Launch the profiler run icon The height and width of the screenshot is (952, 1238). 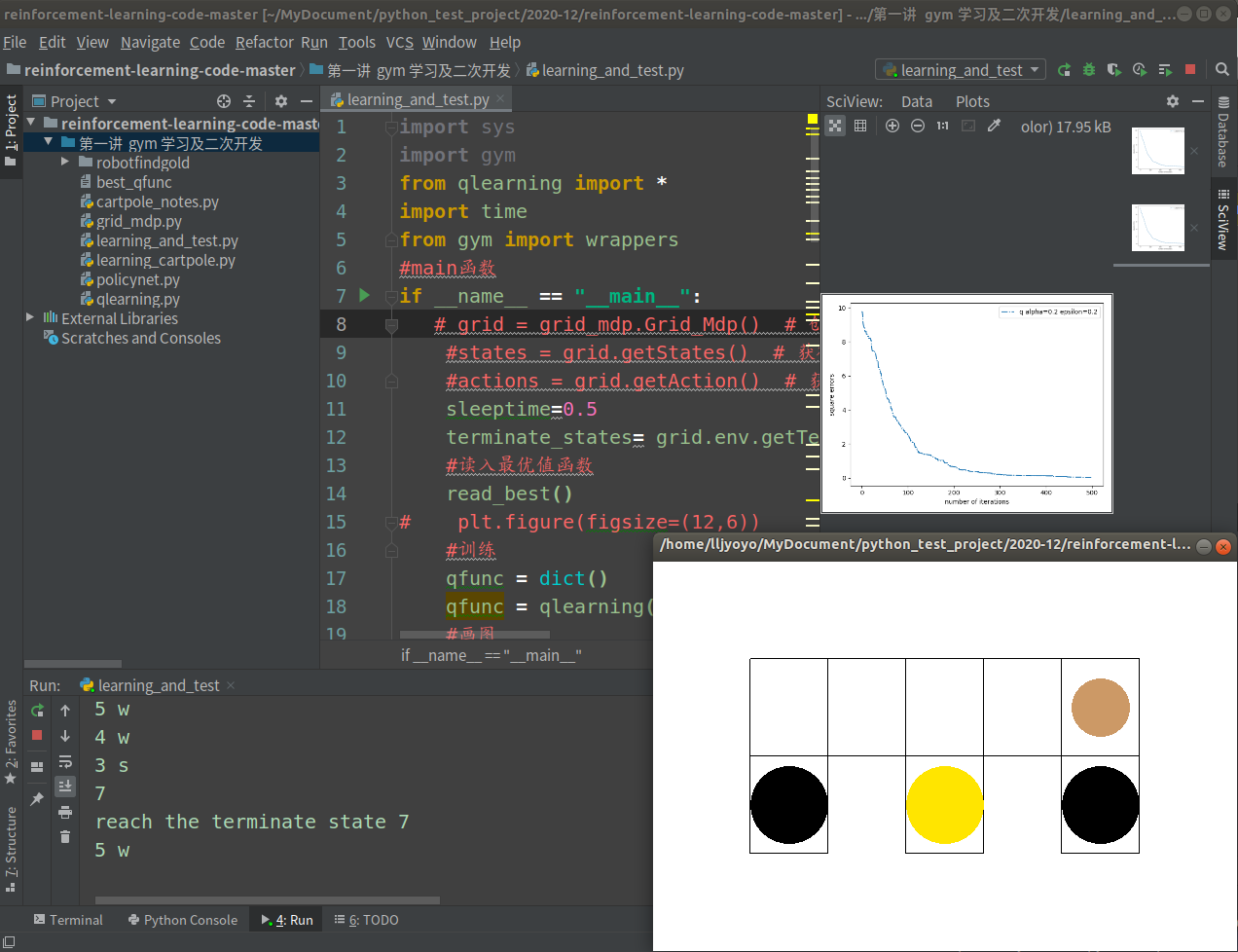tap(1140, 70)
